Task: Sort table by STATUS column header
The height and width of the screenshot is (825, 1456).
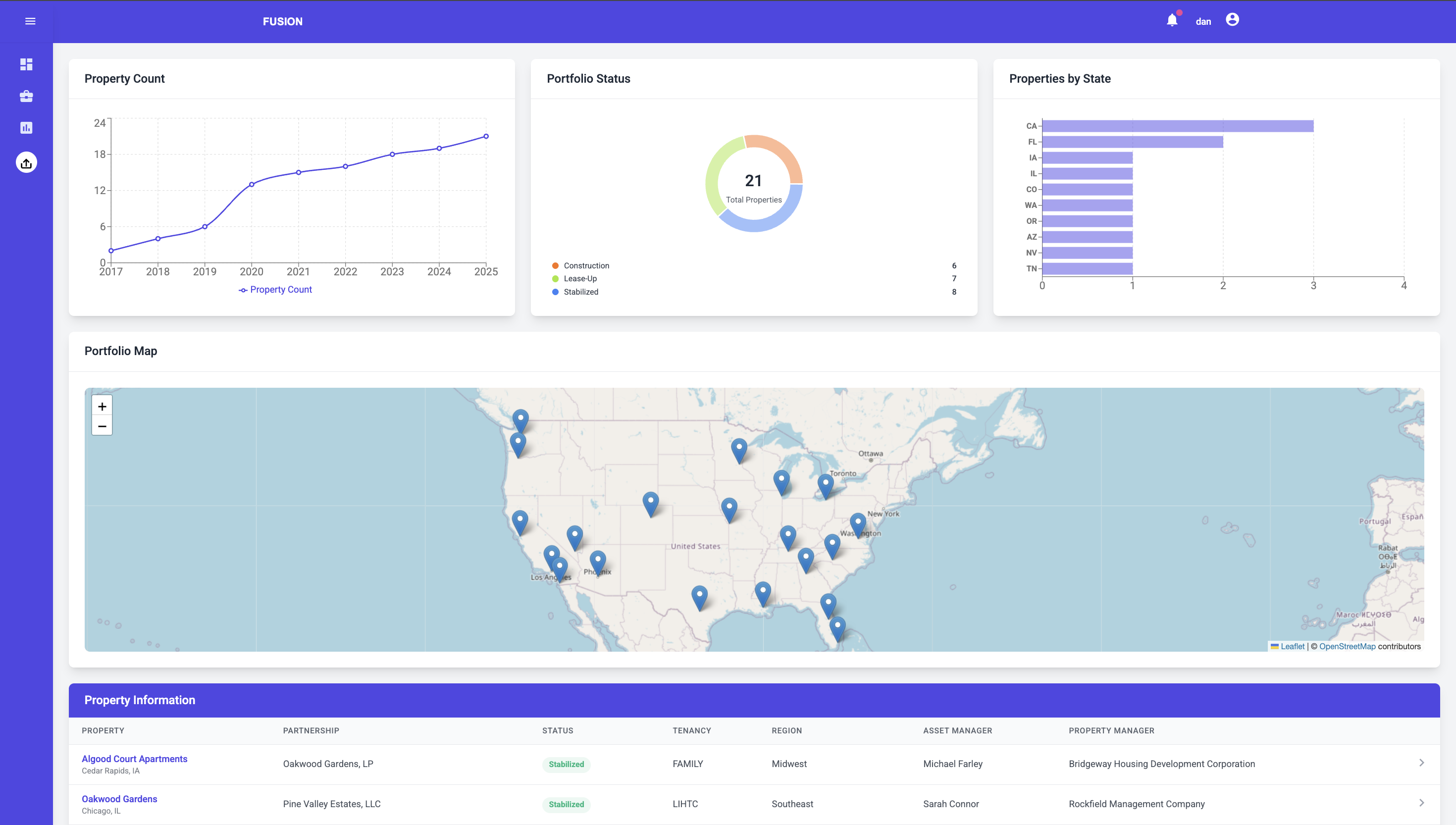Action: (558, 730)
